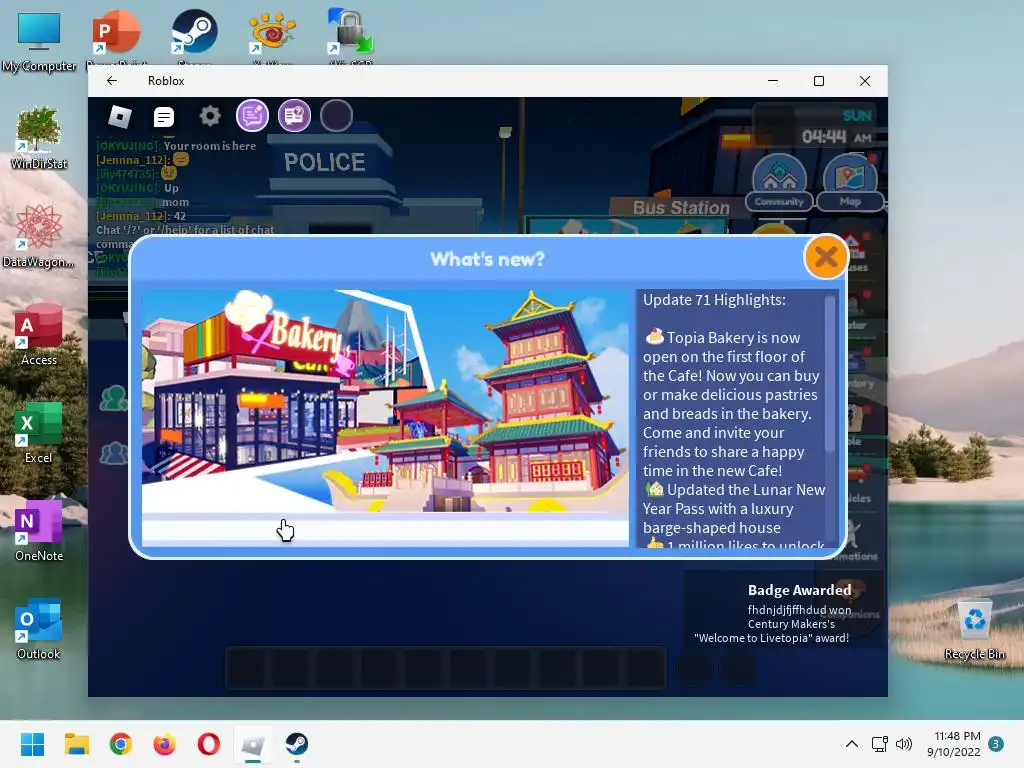Open the taskbar clock and date
Screen dimensions: 1024x768
(x=954, y=744)
